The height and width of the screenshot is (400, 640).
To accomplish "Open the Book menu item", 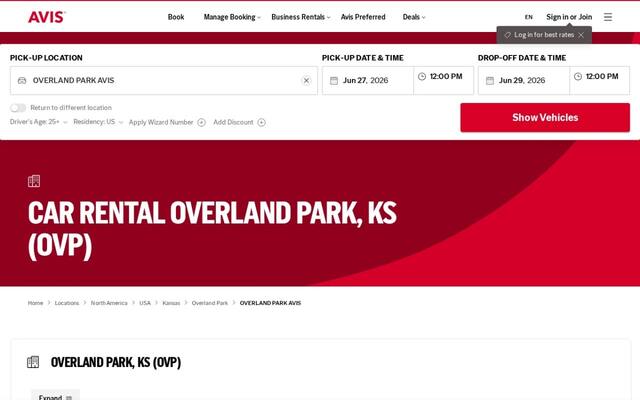I will point(176,17).
